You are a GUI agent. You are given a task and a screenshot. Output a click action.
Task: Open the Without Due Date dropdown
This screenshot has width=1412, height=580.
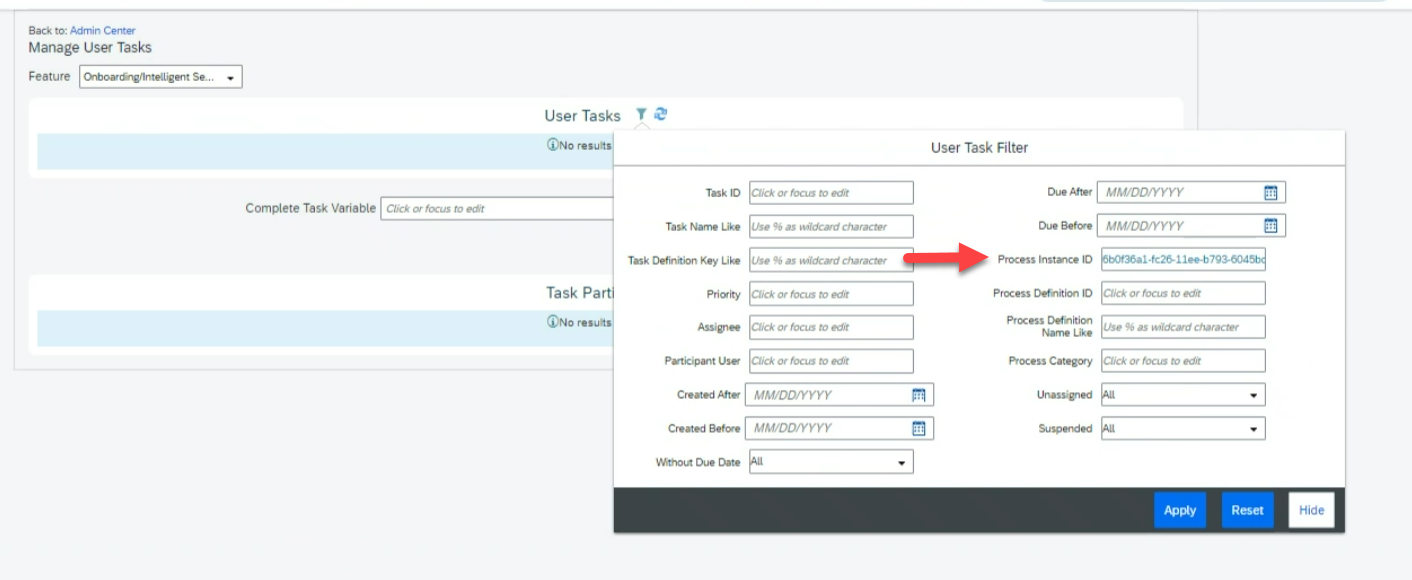coord(831,462)
